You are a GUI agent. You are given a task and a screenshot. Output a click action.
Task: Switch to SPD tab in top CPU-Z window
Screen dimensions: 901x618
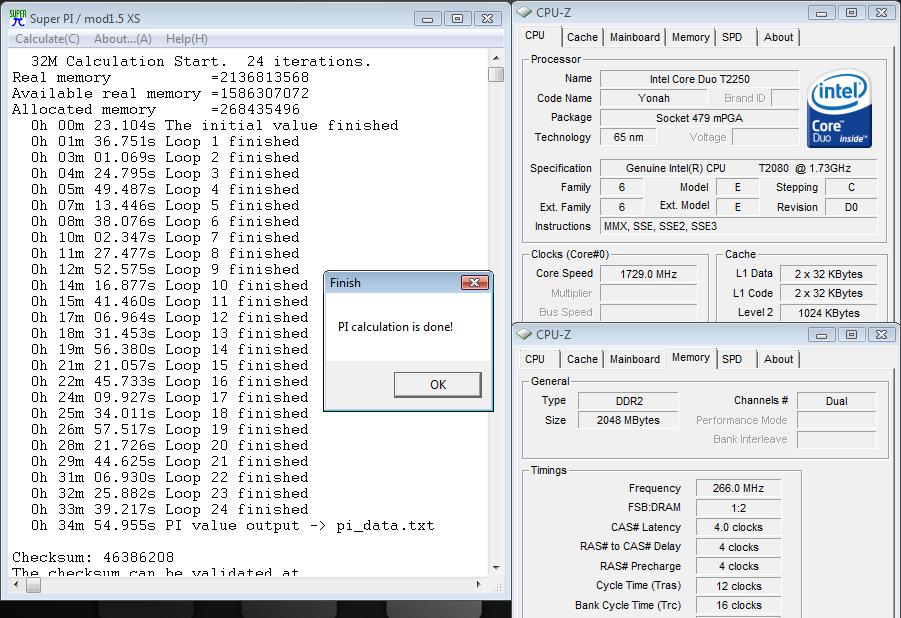[731, 37]
